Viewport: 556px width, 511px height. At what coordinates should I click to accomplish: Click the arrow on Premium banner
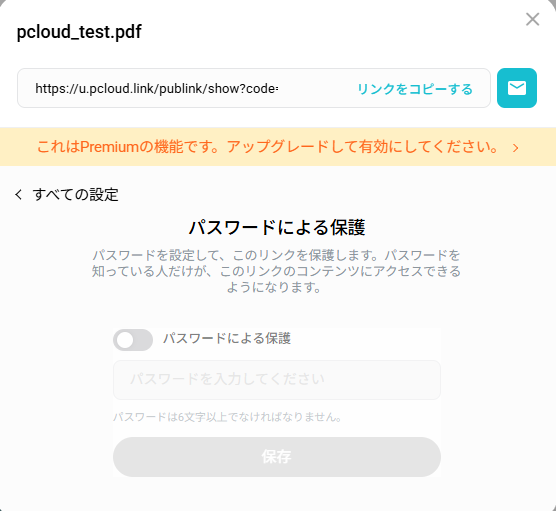pyautogui.click(x=516, y=148)
